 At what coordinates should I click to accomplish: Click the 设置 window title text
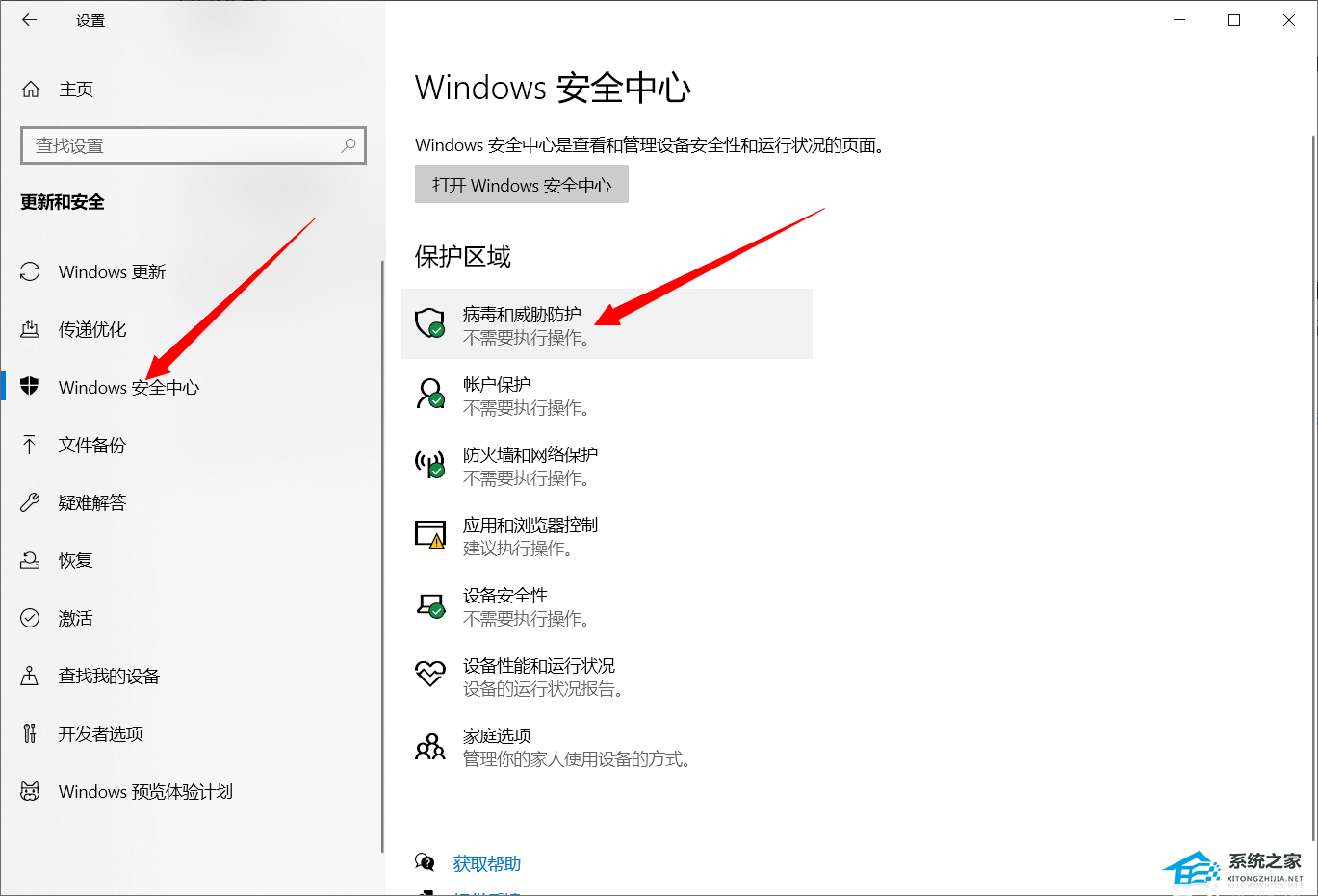[x=90, y=20]
